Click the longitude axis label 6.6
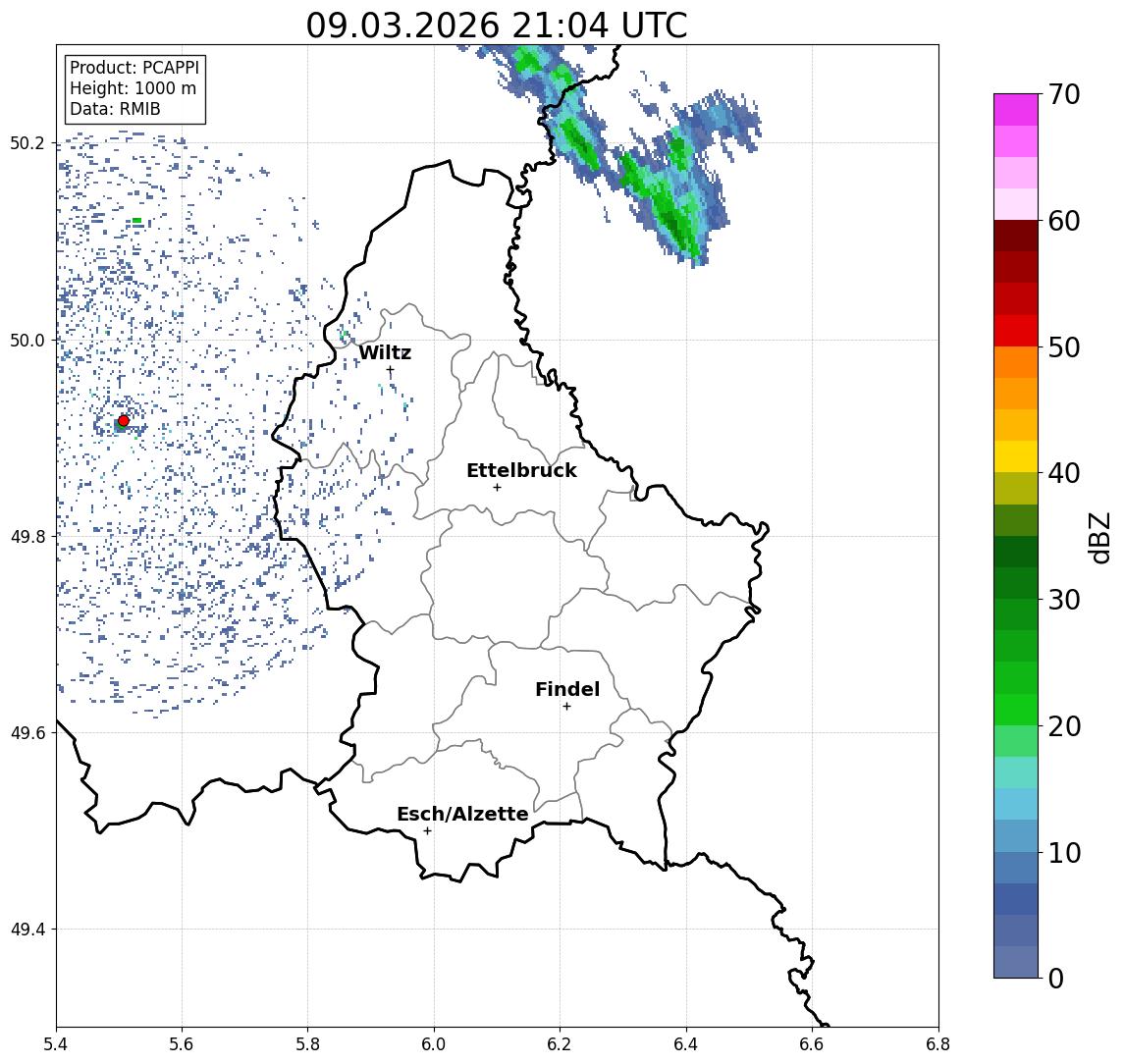The width and height of the screenshot is (1124, 1064). pos(812,1044)
